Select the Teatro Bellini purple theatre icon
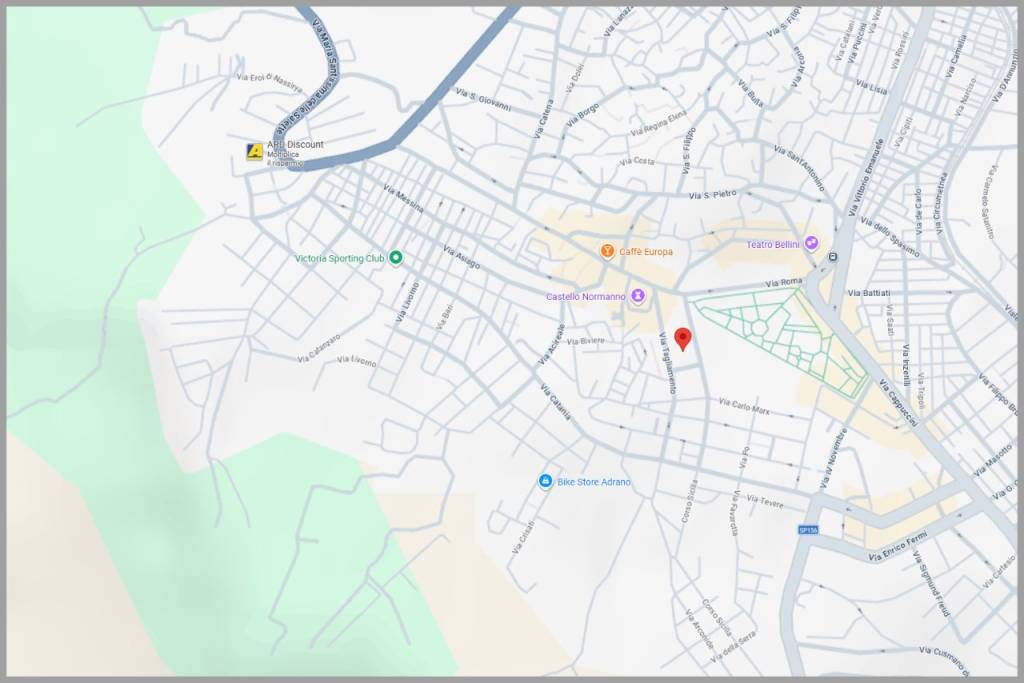The image size is (1024, 683). coord(811,243)
